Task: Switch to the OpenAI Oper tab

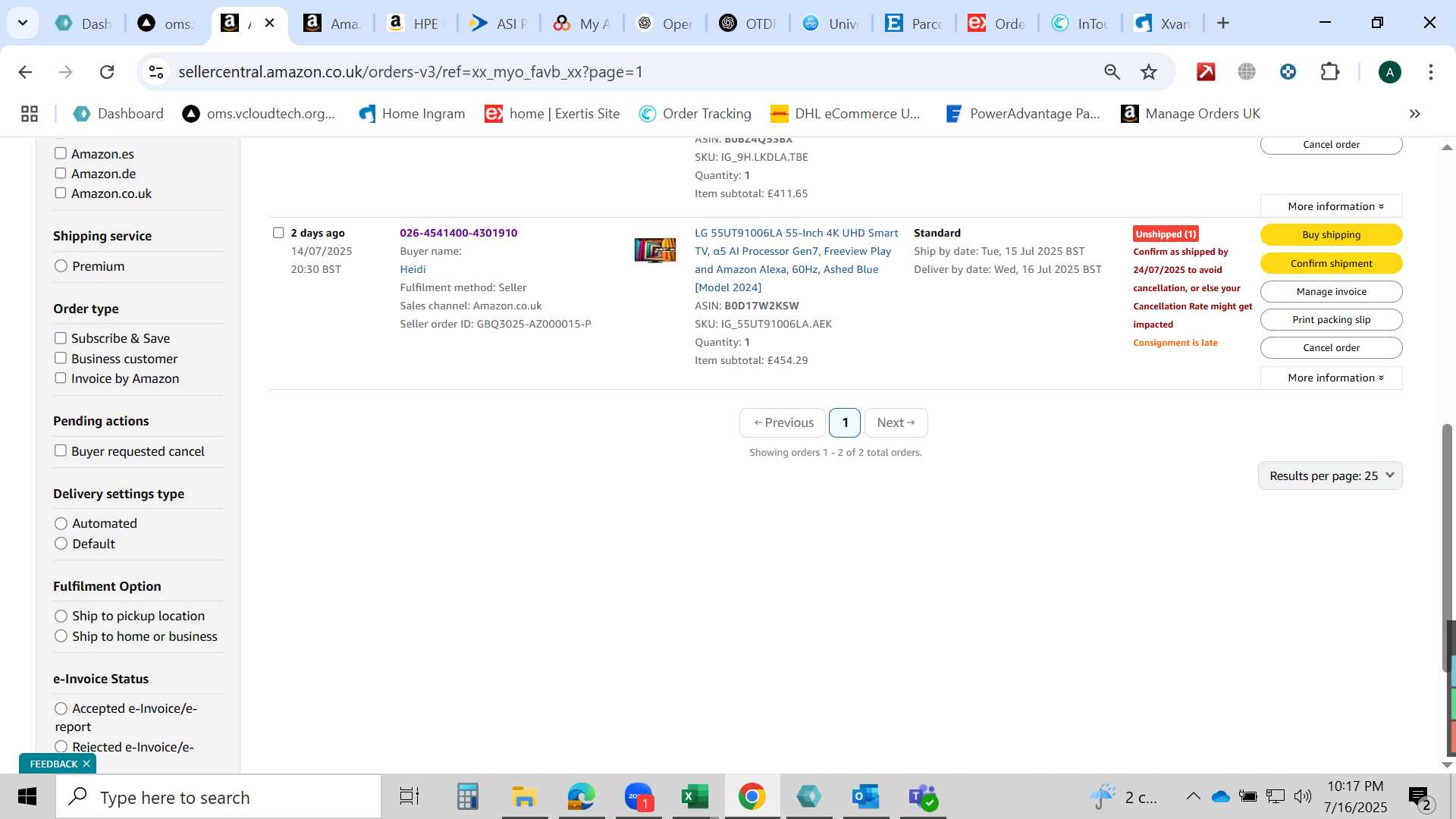Action: pyautogui.click(x=664, y=24)
